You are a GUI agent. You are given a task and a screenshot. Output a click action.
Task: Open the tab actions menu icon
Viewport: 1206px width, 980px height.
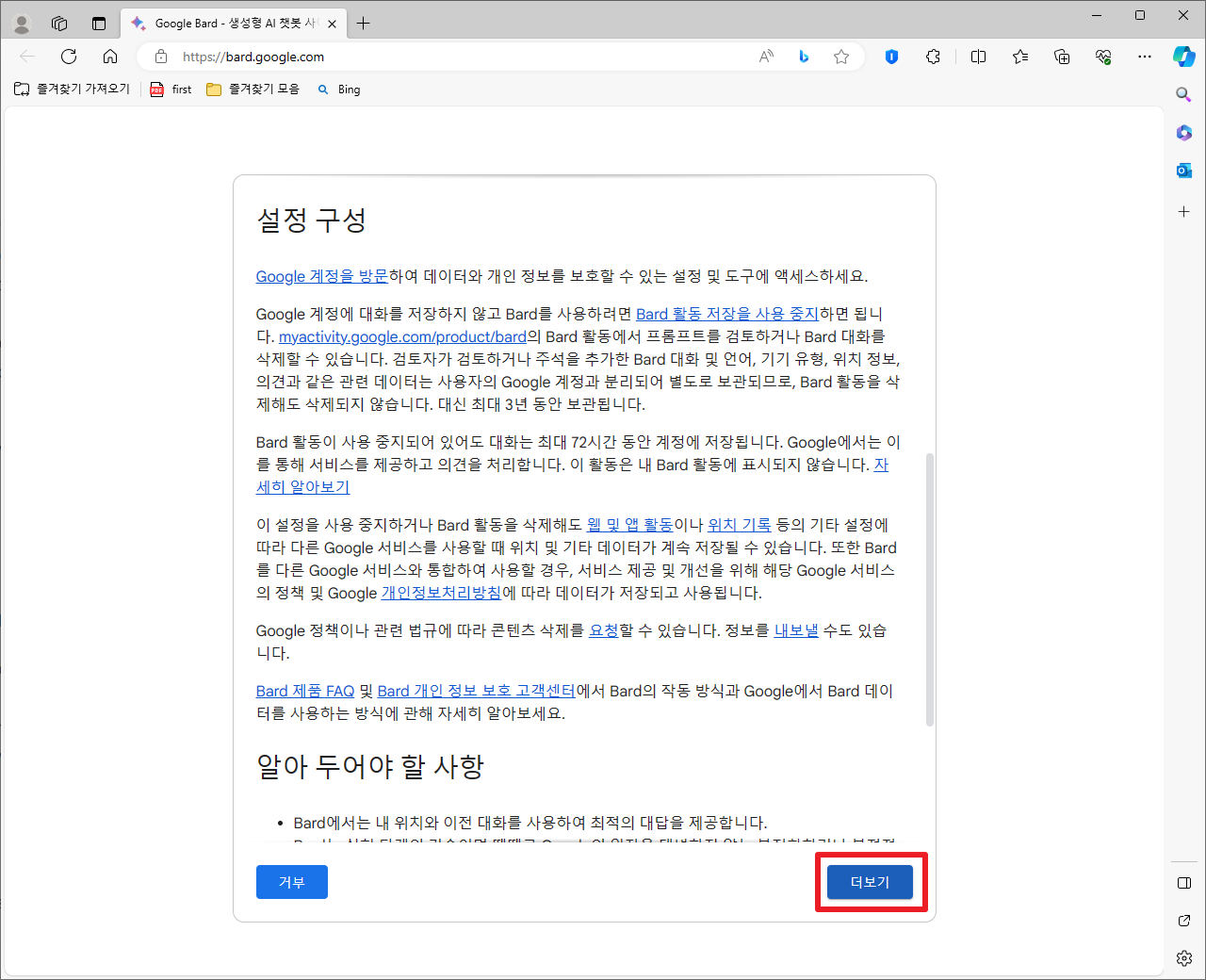99,24
